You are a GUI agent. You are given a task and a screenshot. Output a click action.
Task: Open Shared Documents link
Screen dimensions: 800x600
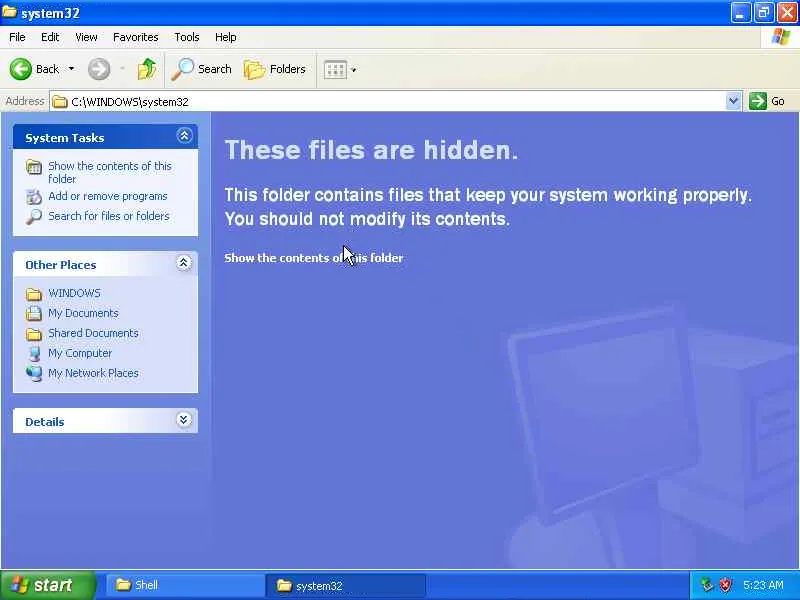pyautogui.click(x=93, y=333)
